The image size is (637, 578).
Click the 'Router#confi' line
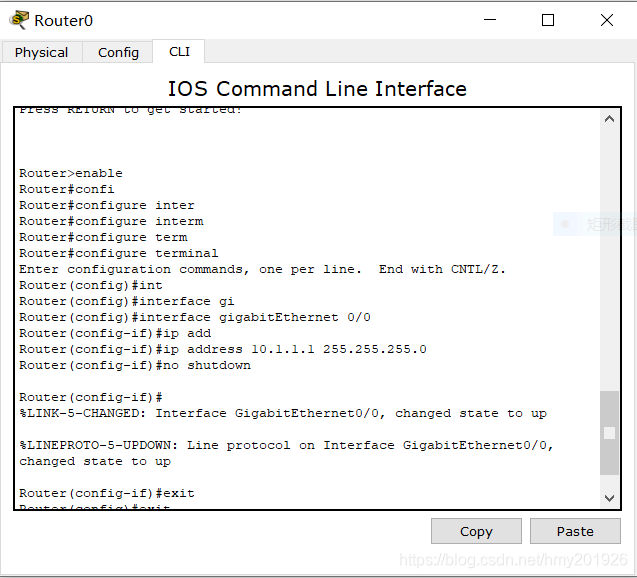67,189
